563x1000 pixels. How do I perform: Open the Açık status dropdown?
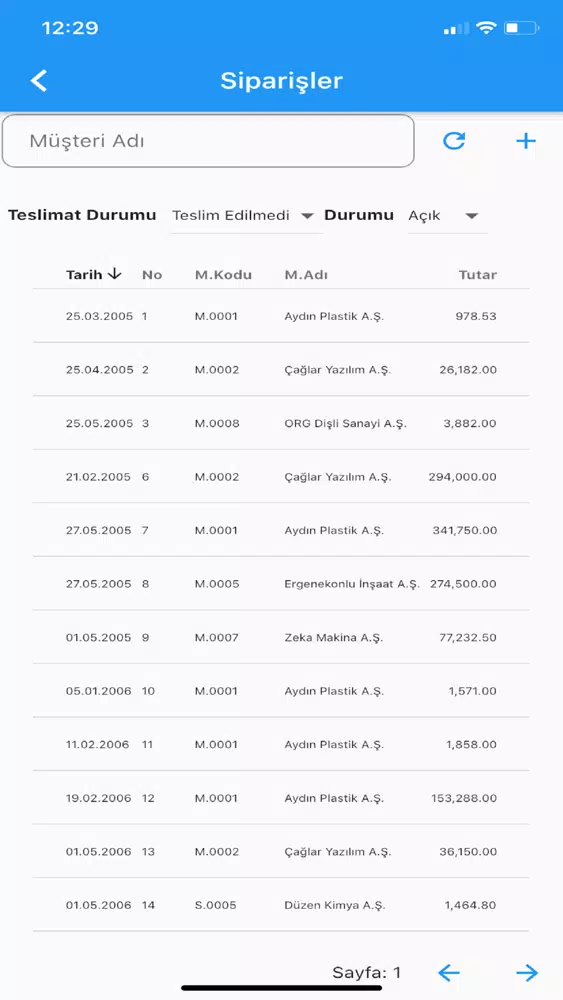tap(447, 216)
